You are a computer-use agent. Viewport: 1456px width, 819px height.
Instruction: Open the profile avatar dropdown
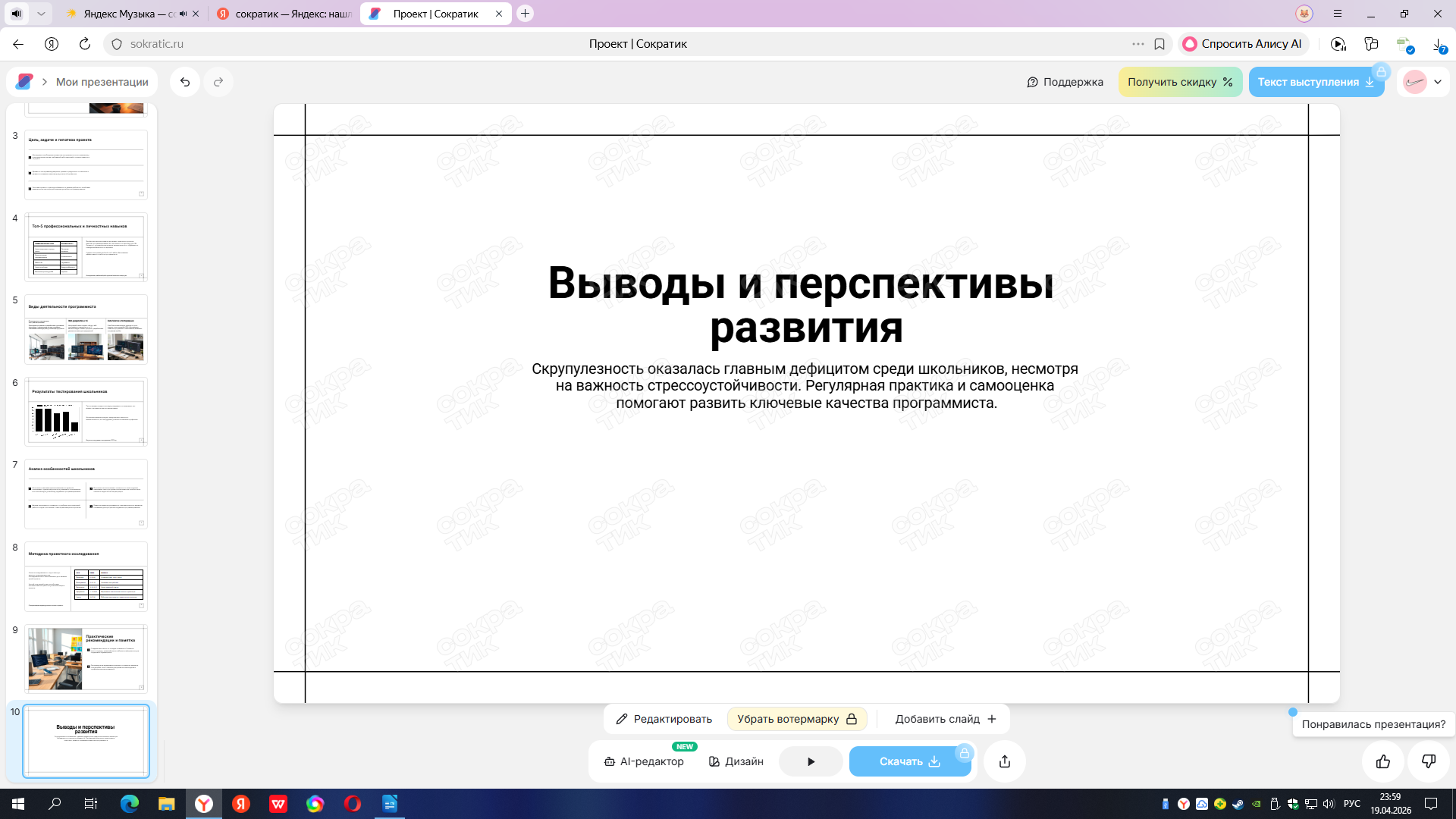[1423, 82]
